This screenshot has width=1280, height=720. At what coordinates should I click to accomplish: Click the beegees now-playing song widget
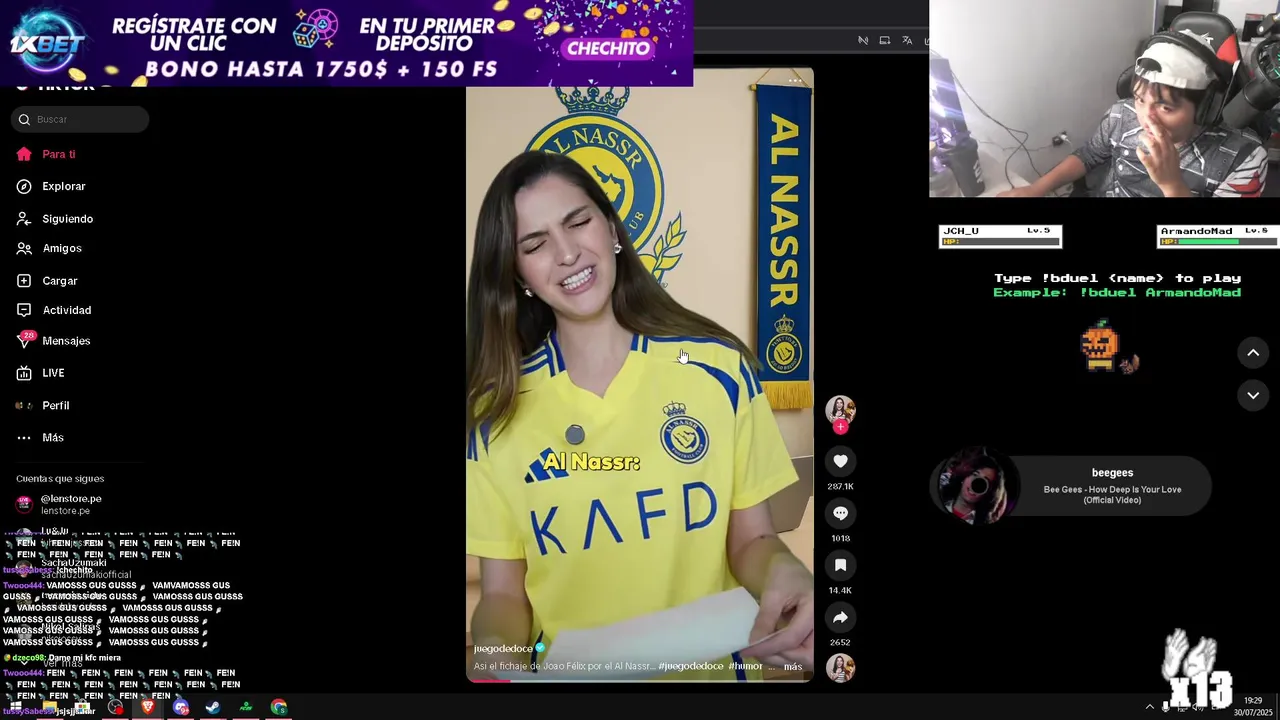click(x=1071, y=487)
